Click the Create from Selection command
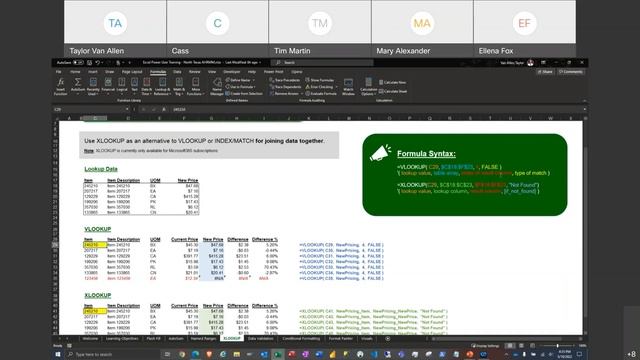The height and width of the screenshot is (360, 640). pos(244,93)
